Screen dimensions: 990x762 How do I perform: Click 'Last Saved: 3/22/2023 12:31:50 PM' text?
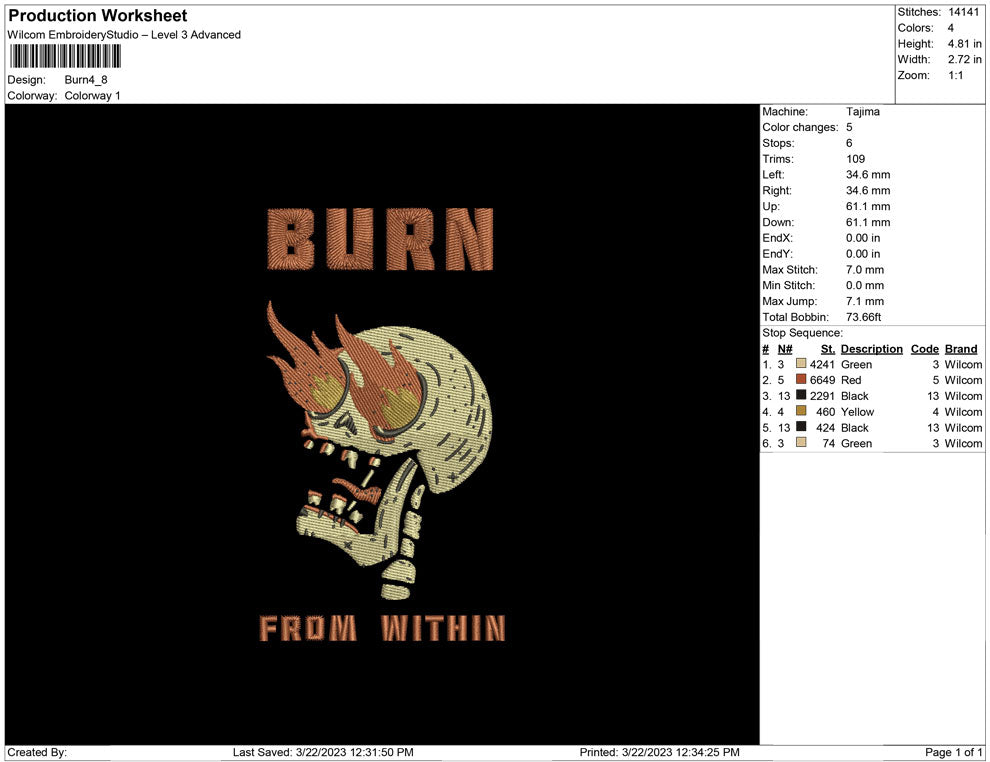pos(323,752)
